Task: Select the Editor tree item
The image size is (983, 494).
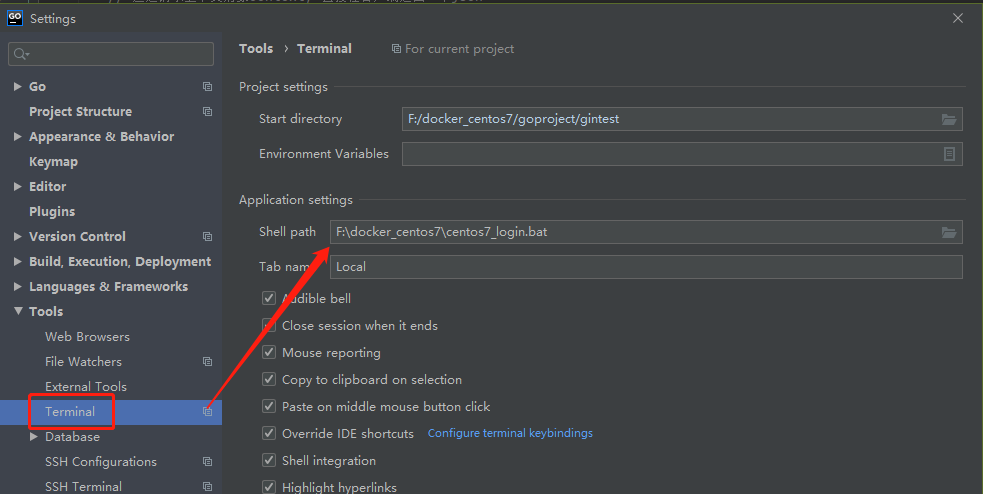Action: [48, 187]
